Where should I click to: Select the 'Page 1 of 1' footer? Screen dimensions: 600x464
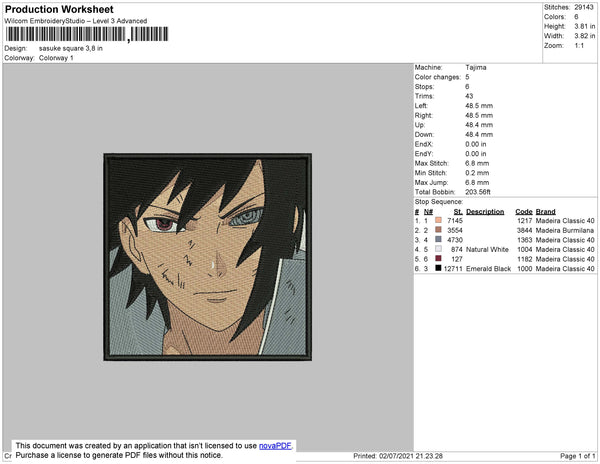point(577,456)
